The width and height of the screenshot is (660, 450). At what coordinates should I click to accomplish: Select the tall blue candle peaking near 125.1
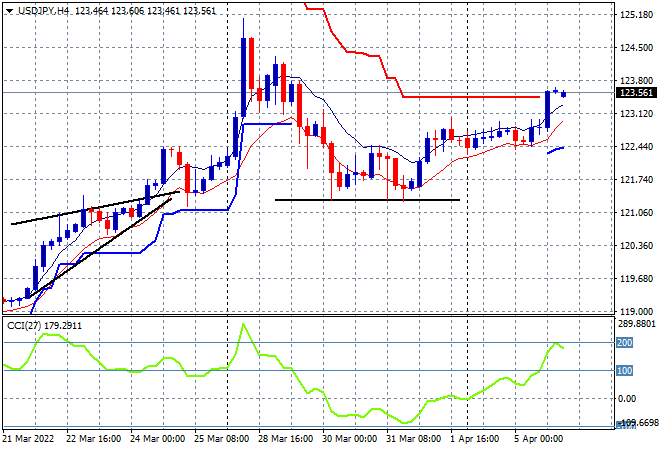coord(243,77)
